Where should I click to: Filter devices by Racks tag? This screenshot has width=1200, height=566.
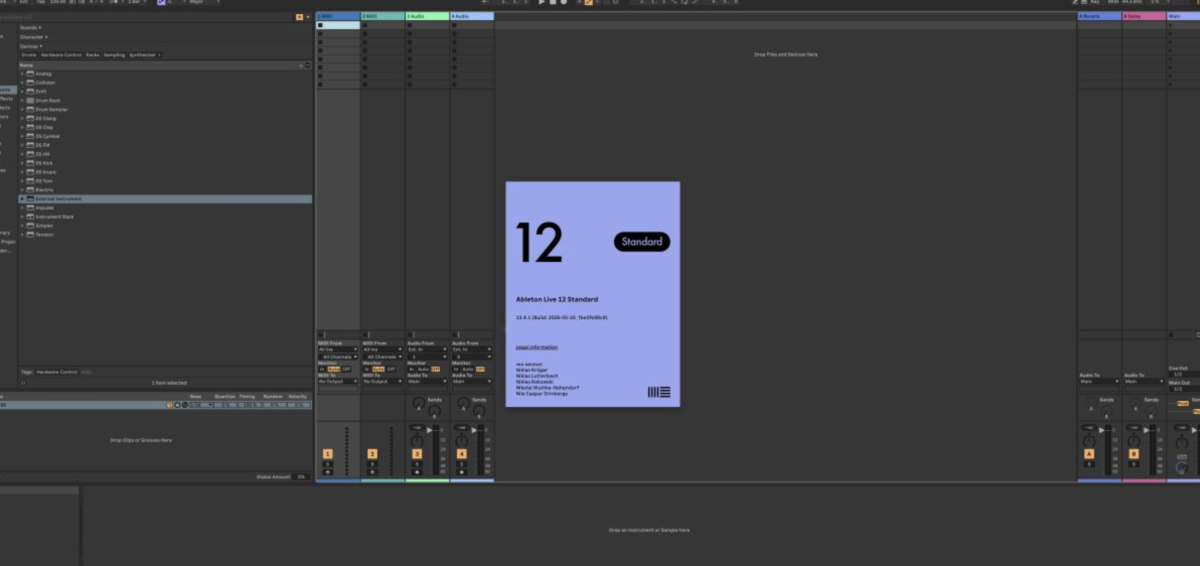[93, 54]
